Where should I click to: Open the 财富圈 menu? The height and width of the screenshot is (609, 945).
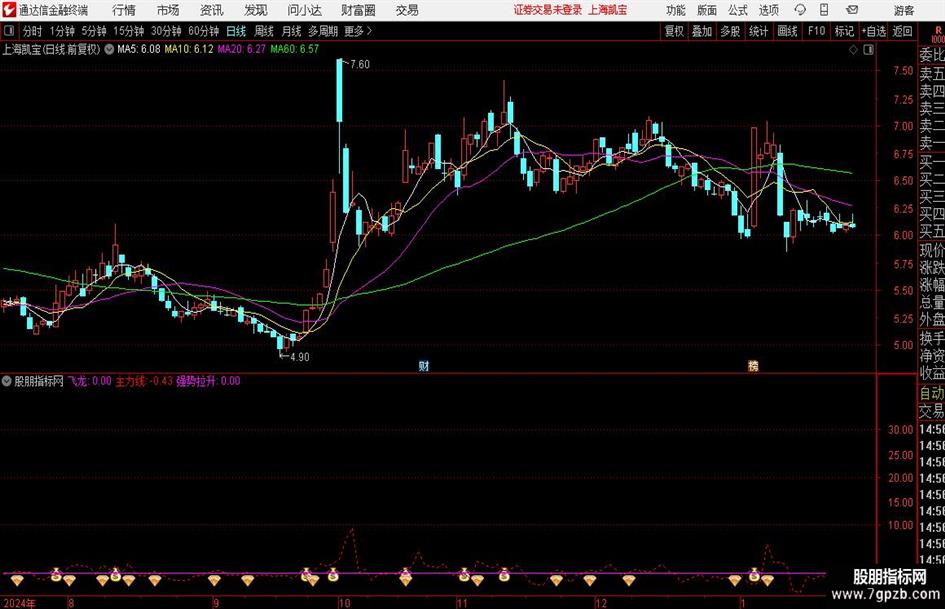point(358,10)
